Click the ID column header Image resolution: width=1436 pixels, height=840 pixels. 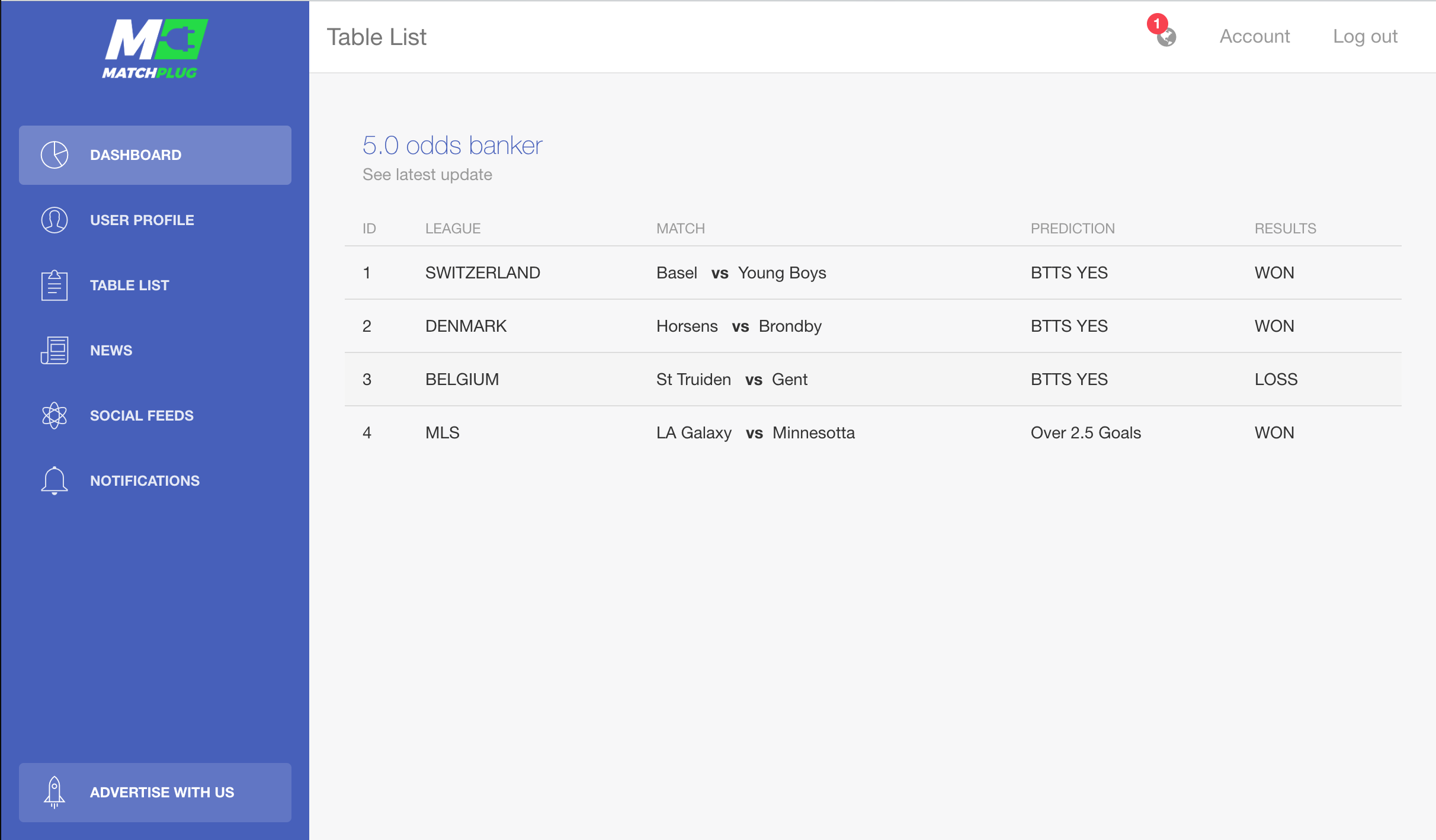(369, 228)
